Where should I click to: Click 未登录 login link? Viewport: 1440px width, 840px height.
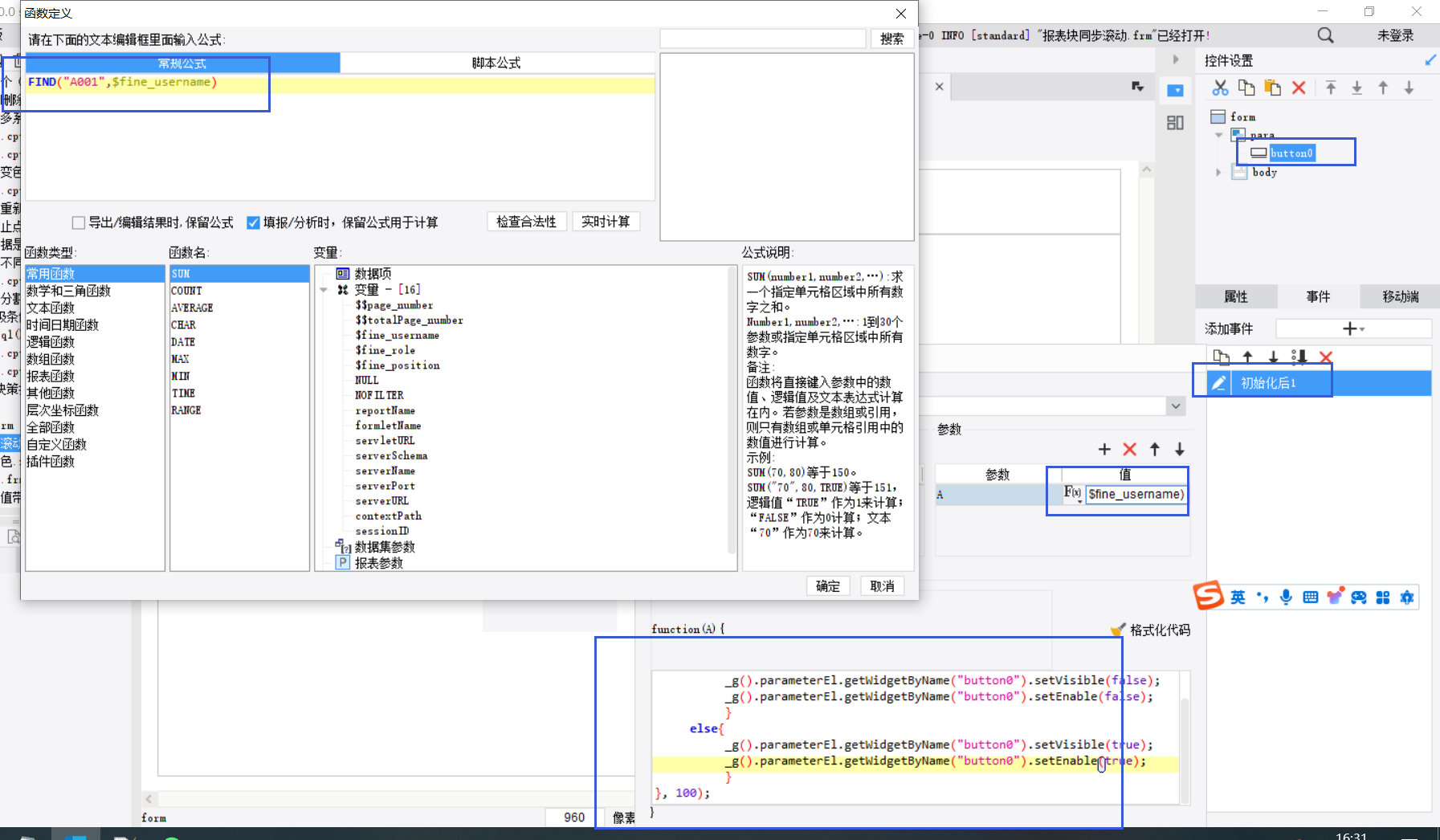tap(1395, 35)
